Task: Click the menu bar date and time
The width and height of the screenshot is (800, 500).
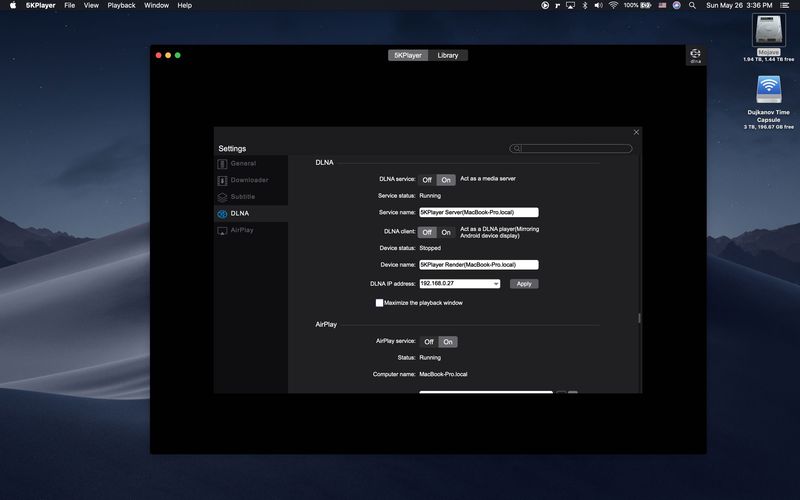Action: point(739,5)
